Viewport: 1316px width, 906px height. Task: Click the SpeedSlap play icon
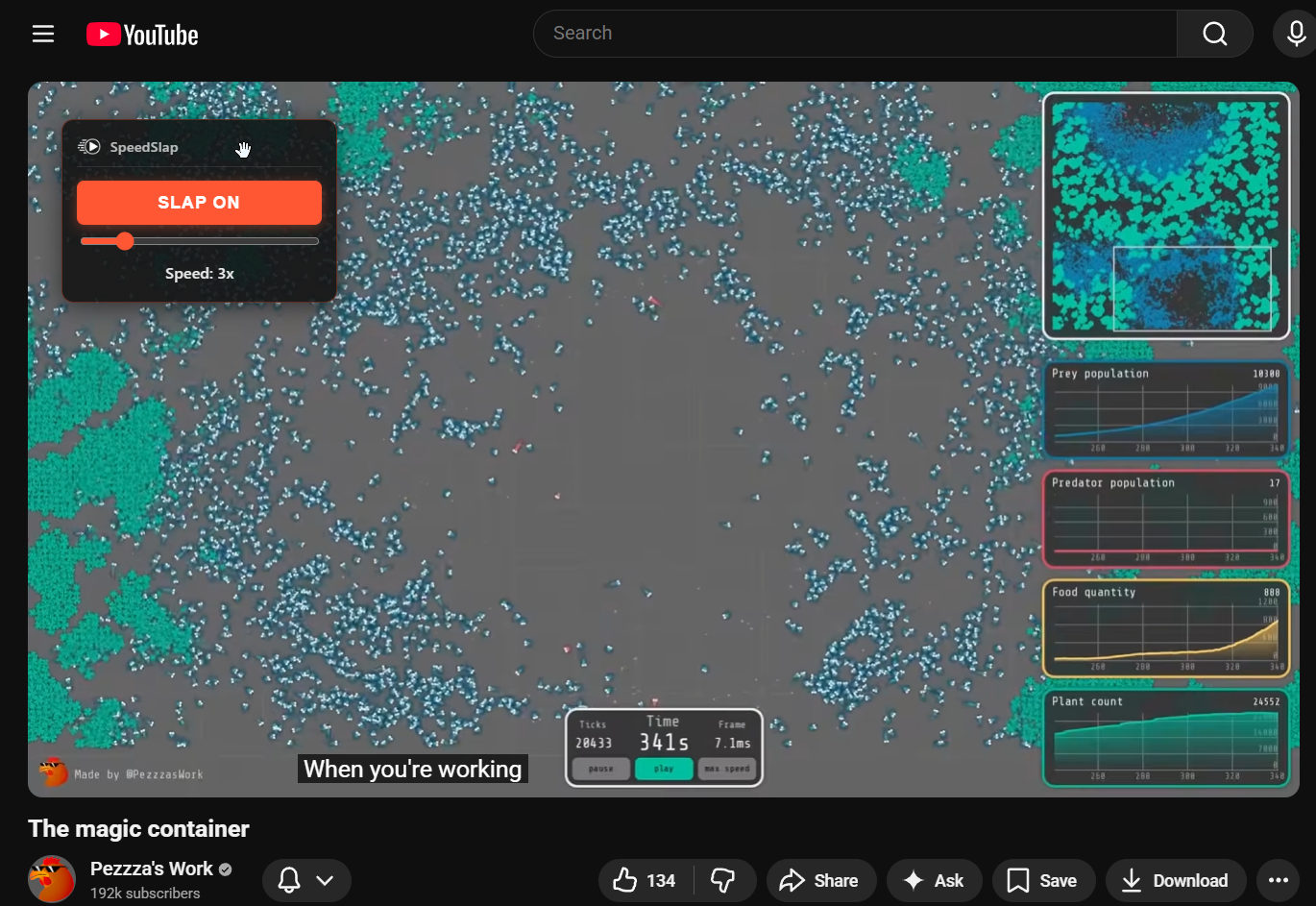tap(89, 146)
